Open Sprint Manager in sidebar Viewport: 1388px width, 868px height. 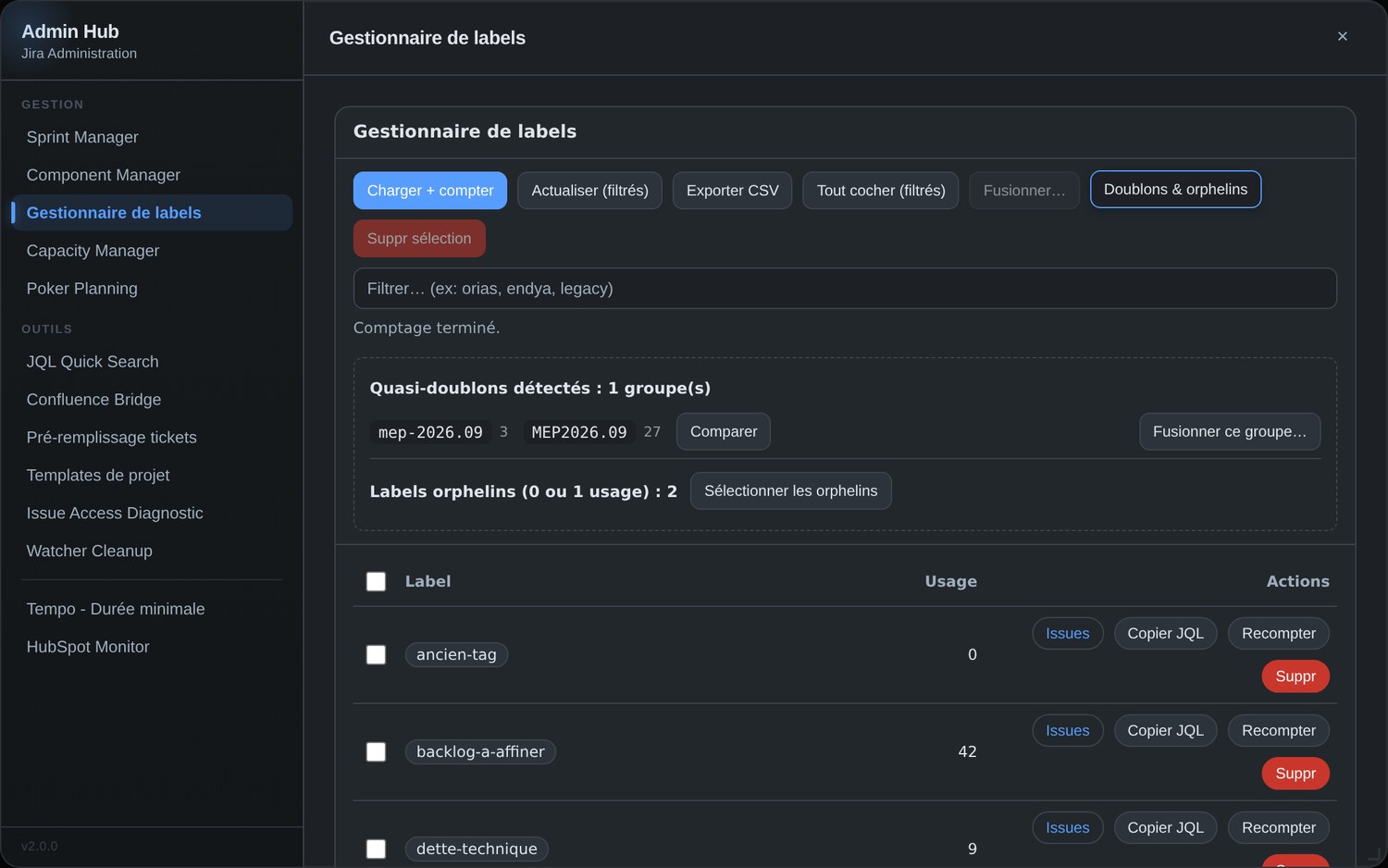(152, 137)
